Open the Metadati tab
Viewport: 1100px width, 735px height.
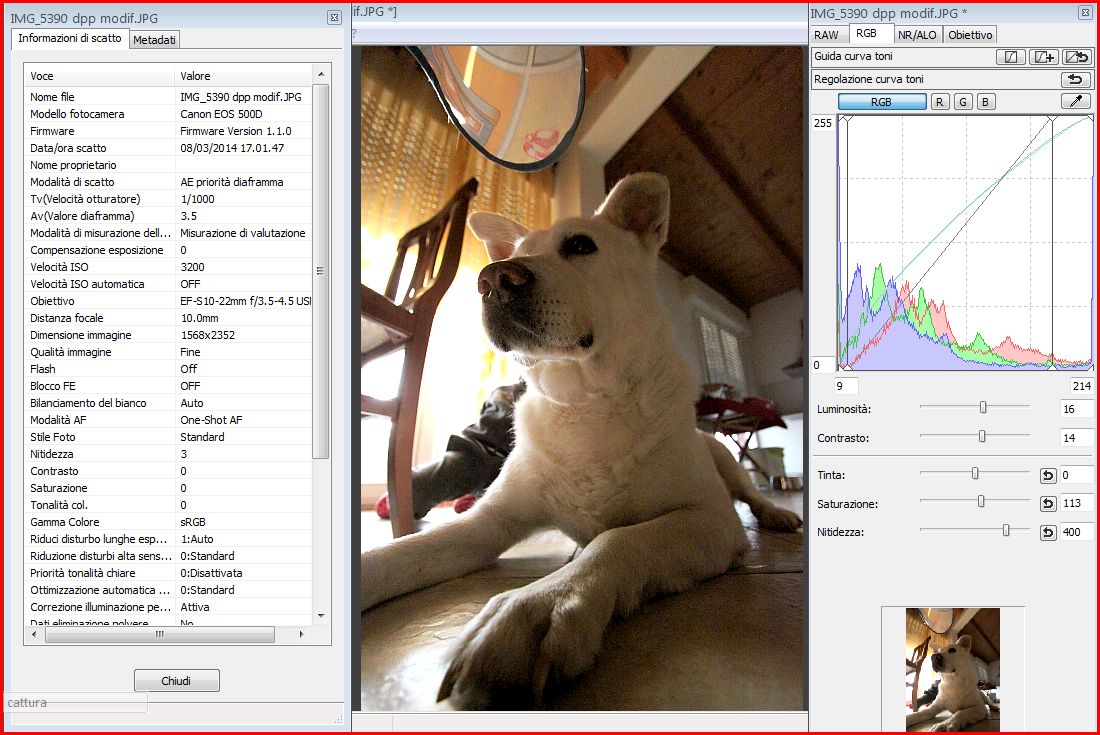point(154,40)
